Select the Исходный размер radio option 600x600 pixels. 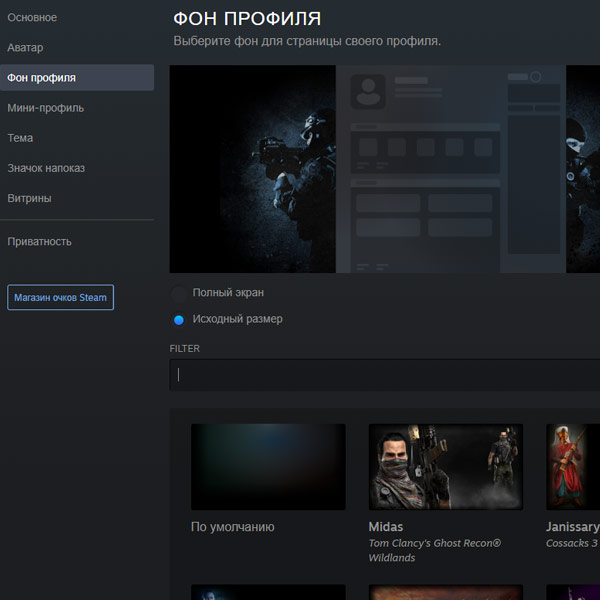(x=179, y=320)
